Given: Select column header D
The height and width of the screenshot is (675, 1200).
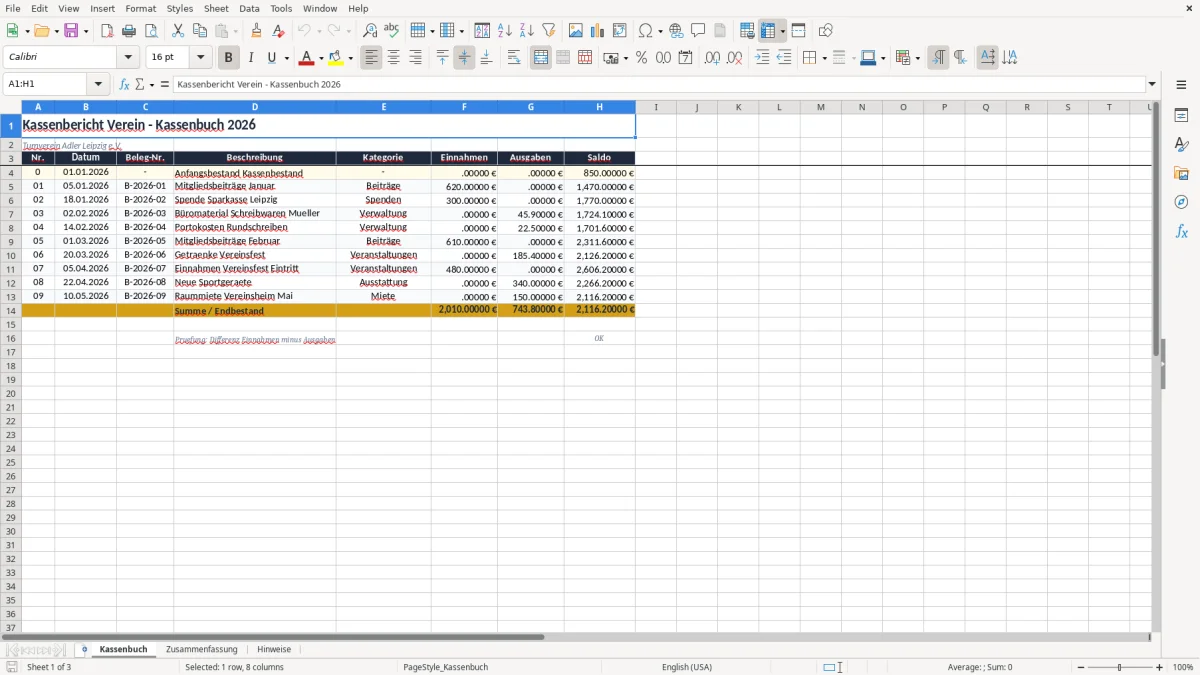Looking at the screenshot, I should (255, 107).
